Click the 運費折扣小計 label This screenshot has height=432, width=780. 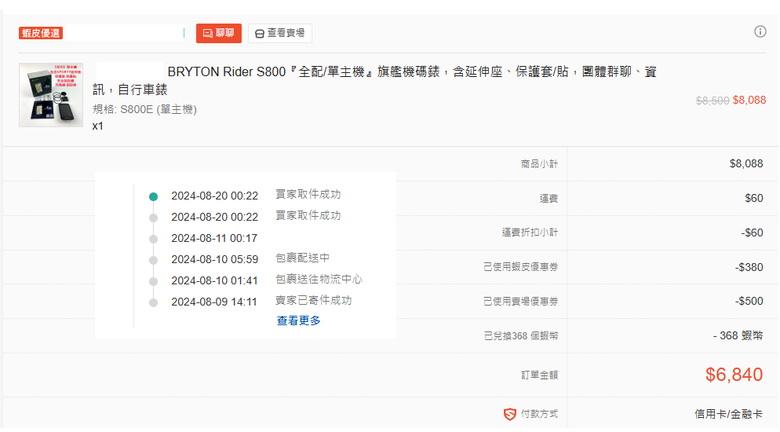pos(530,232)
